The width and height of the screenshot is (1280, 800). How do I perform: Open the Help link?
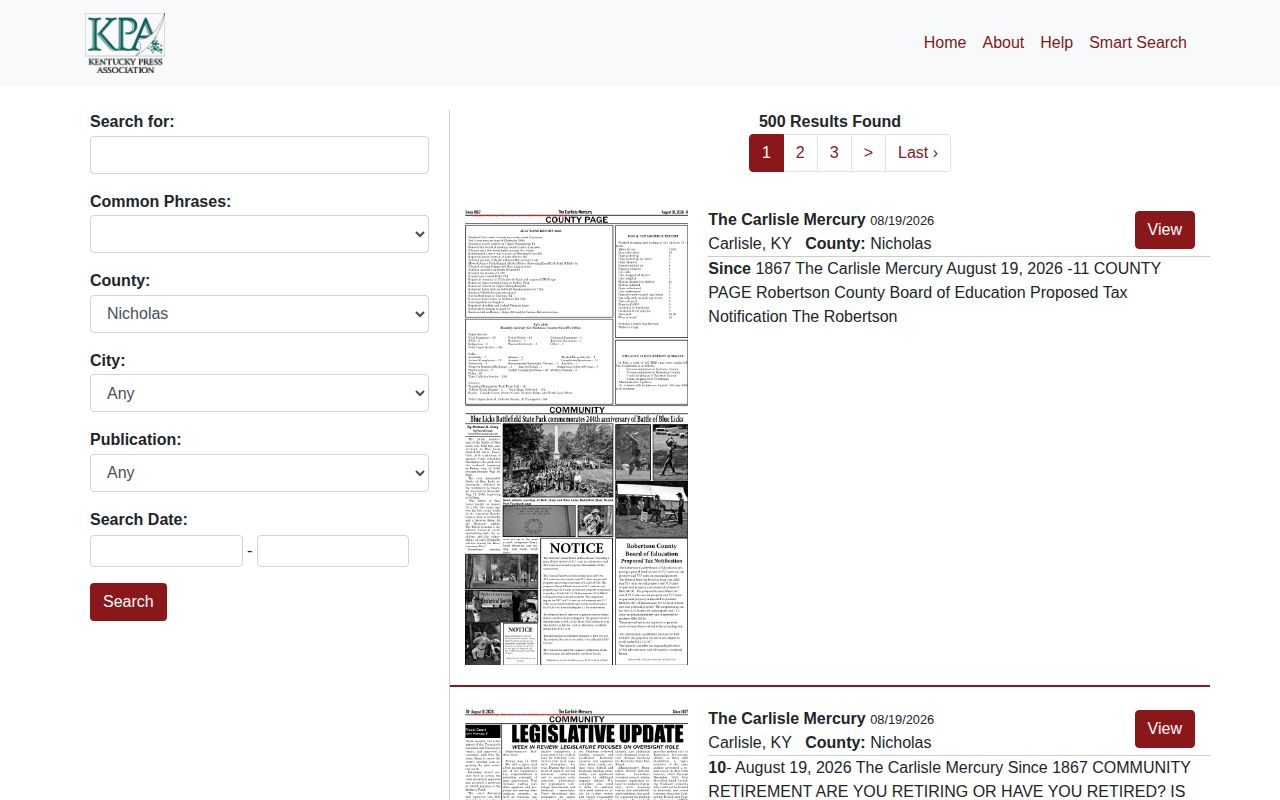click(x=1056, y=42)
